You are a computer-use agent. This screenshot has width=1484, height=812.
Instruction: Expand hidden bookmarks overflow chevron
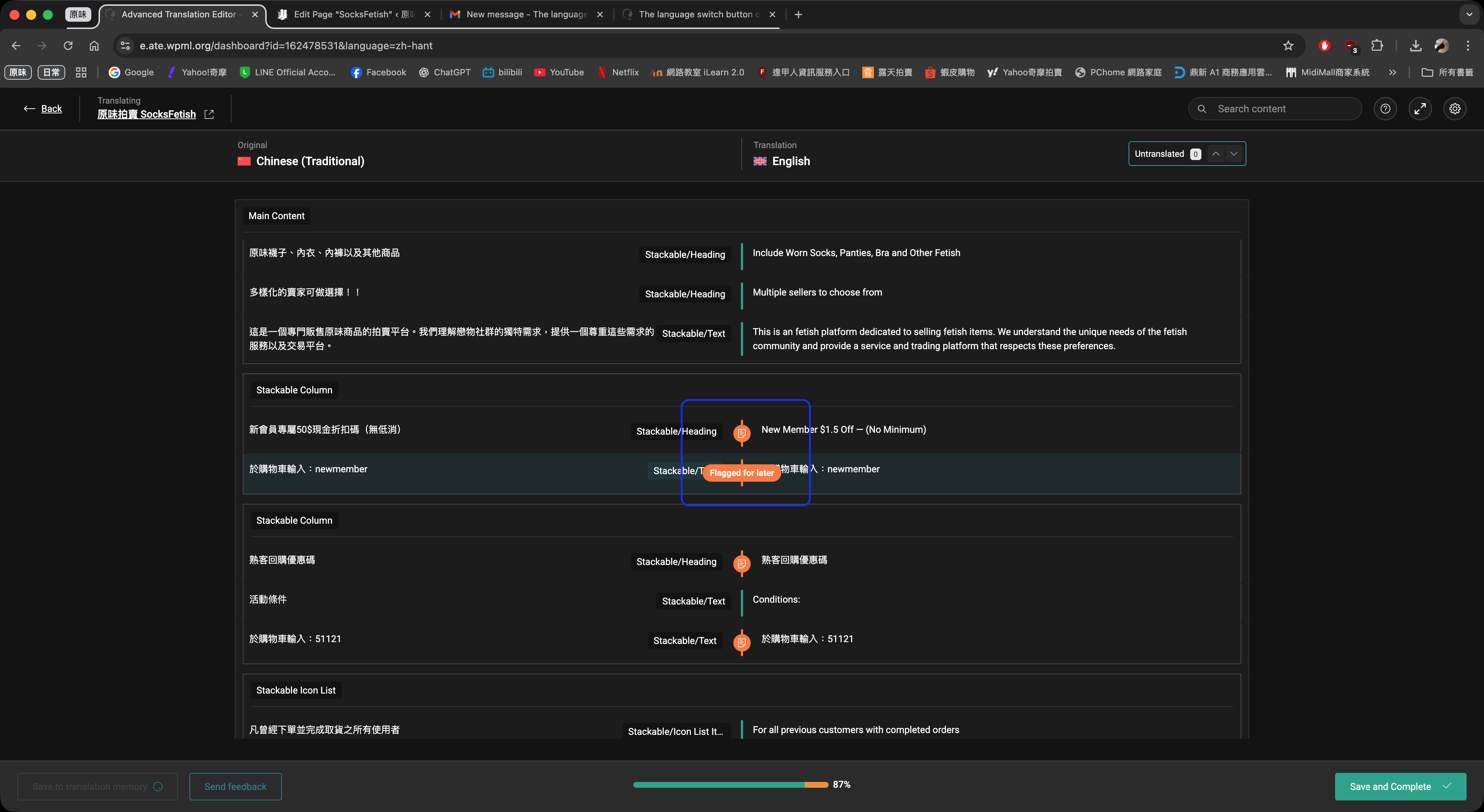(1392, 72)
